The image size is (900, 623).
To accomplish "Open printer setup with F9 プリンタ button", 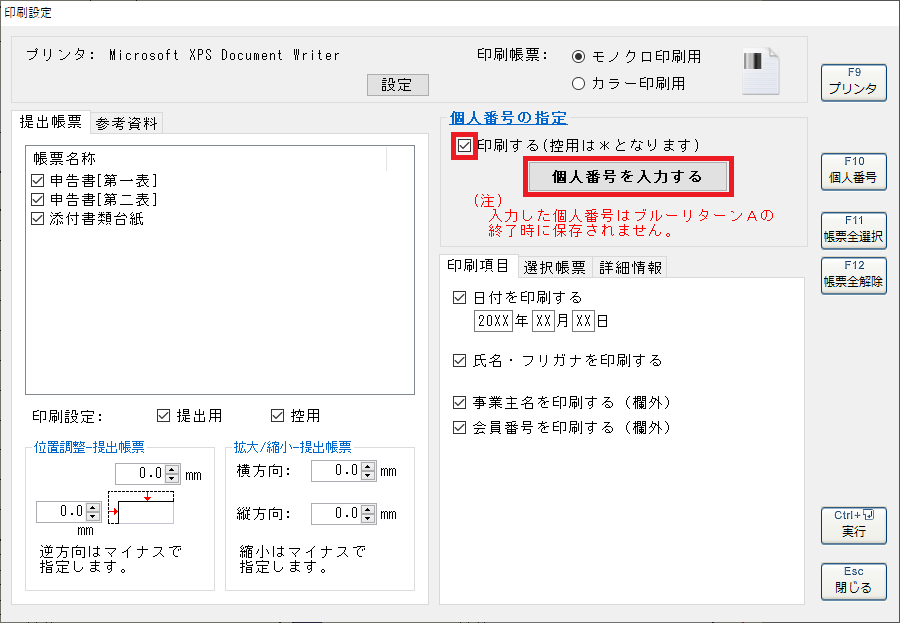I will [x=854, y=82].
